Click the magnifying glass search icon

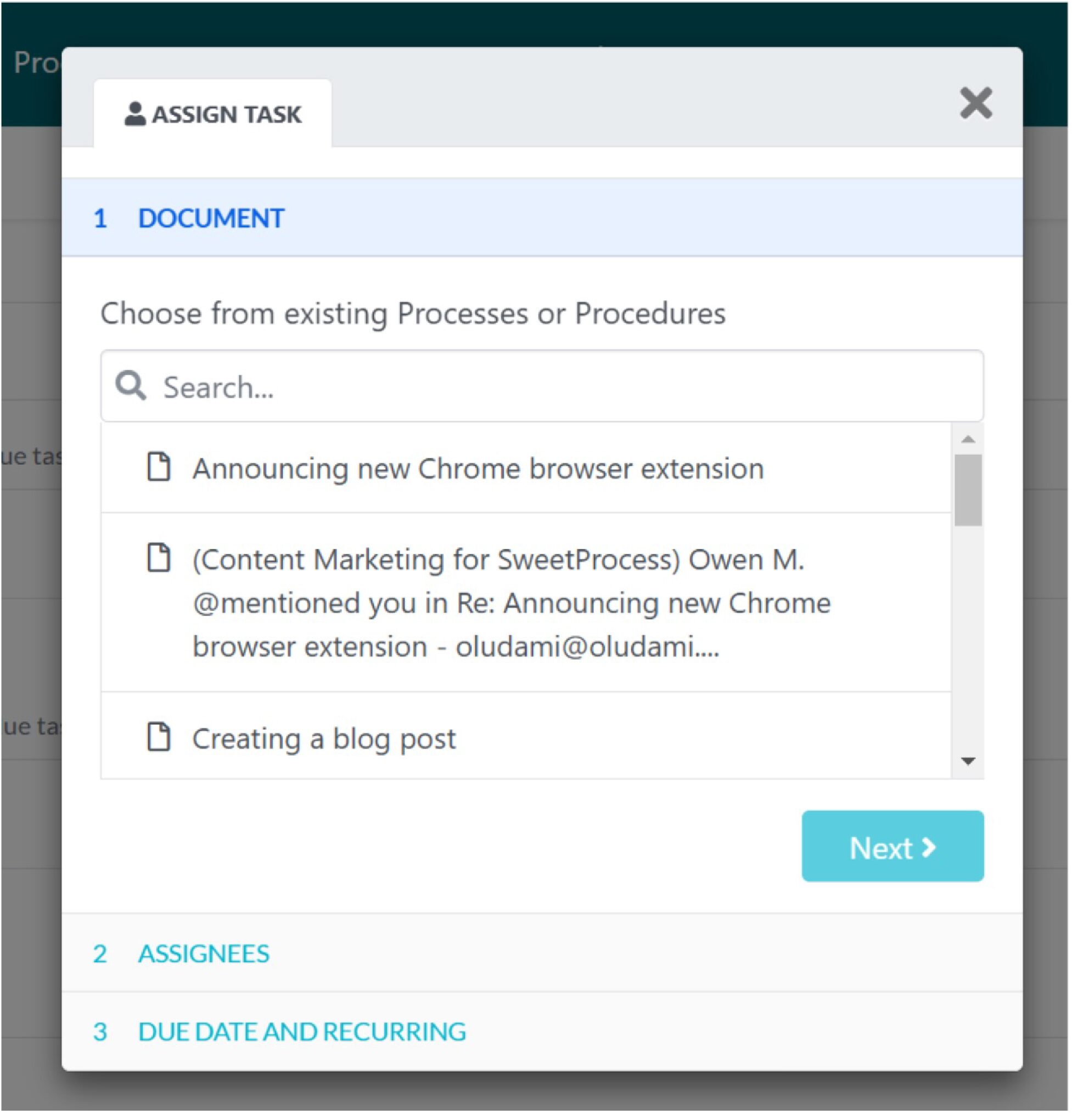pyautogui.click(x=131, y=386)
